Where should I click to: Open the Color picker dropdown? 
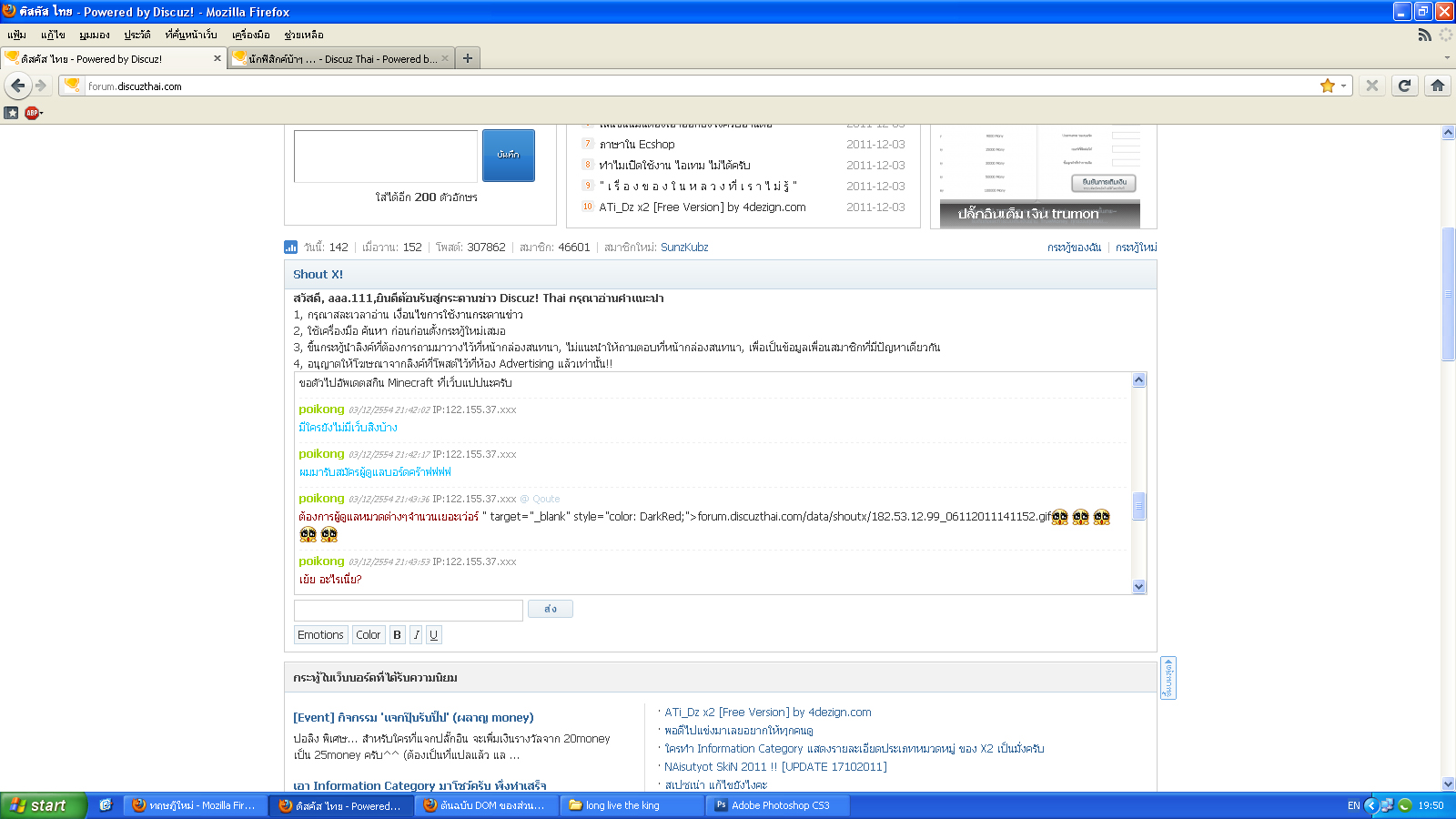pos(369,635)
